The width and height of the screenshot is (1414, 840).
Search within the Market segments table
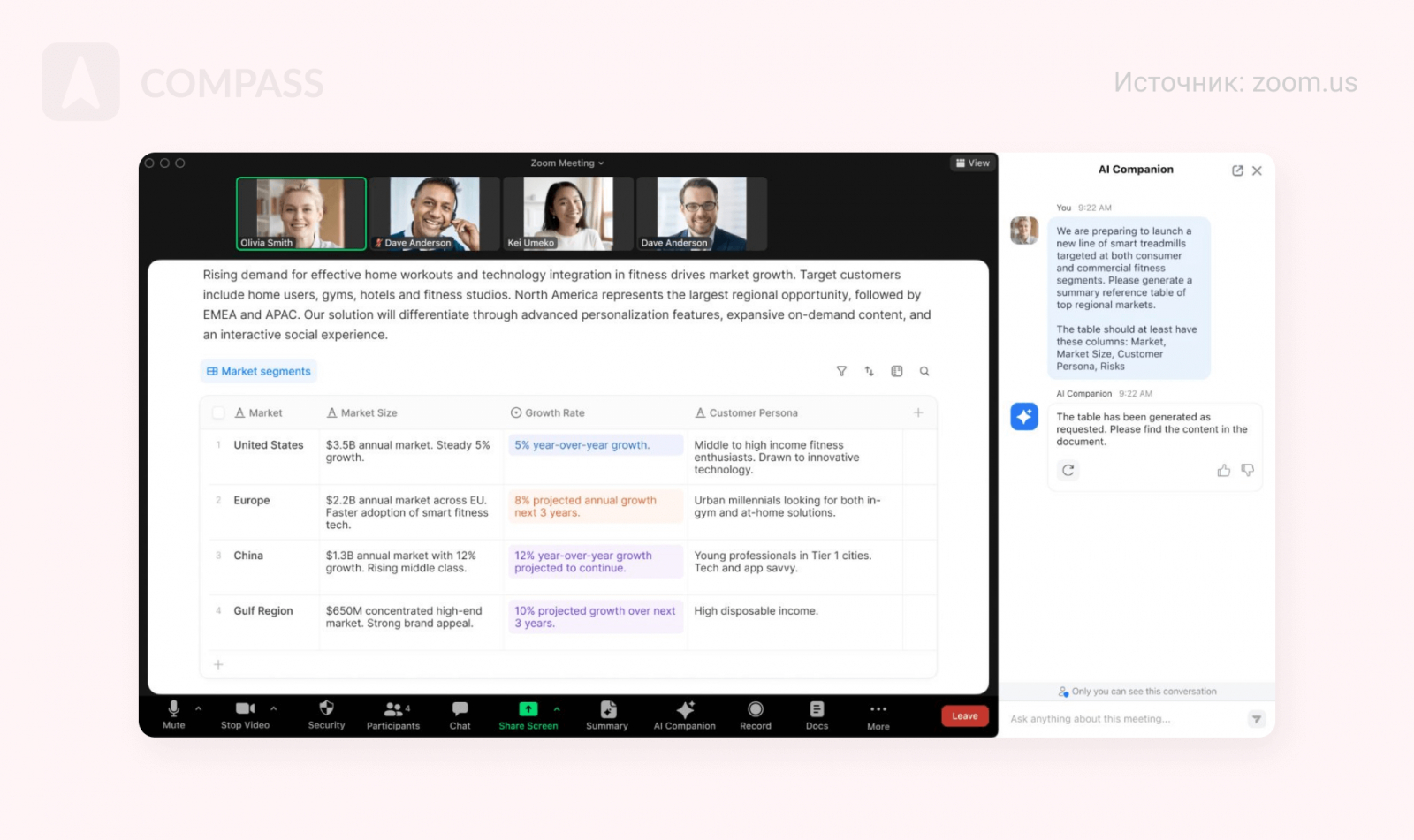pos(924,371)
